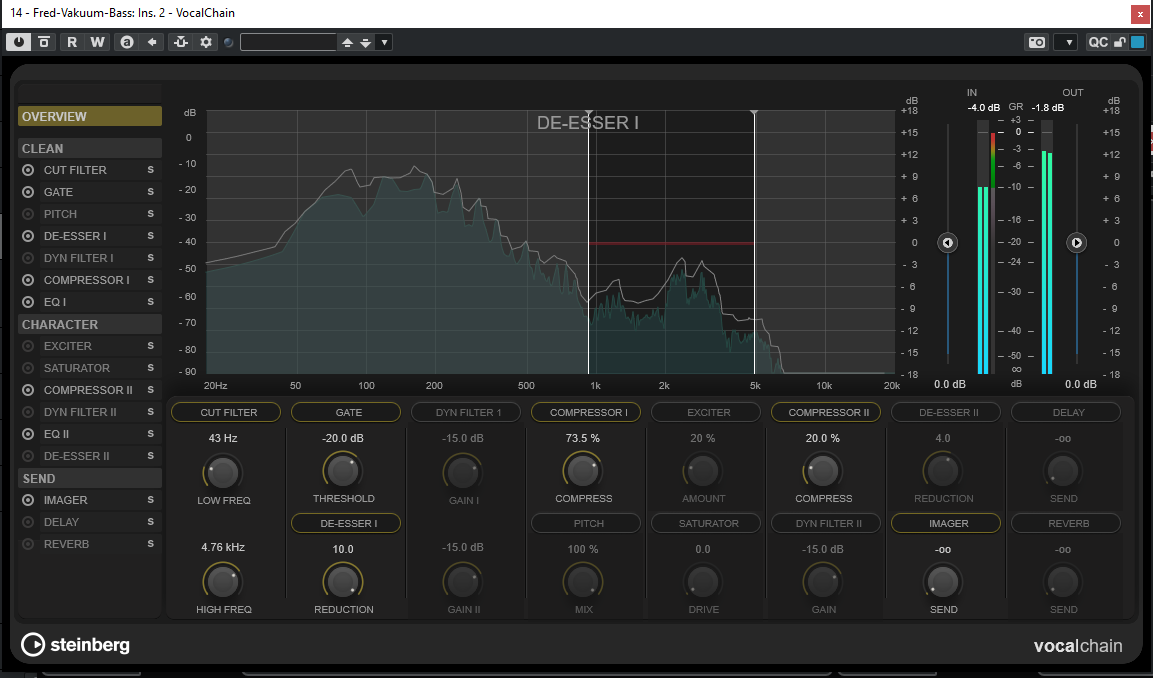Click the input gain slider handle
The image size is (1153, 678).
(948, 243)
